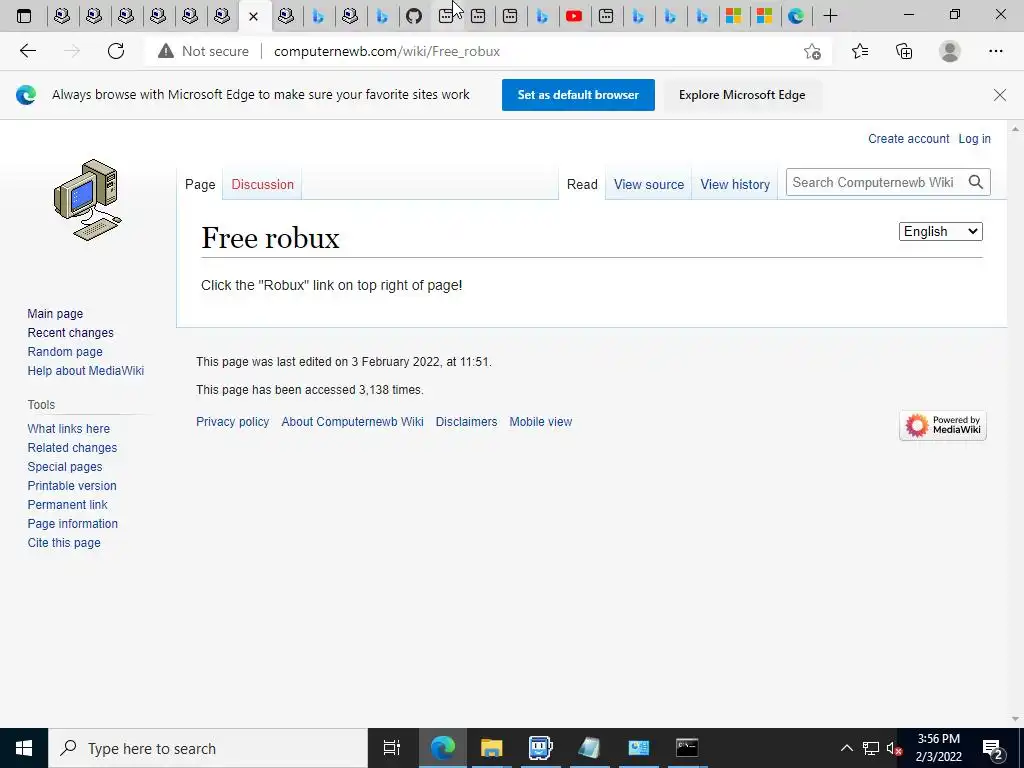Open the browser profile menu
This screenshot has height=768, width=1024.
click(950, 51)
